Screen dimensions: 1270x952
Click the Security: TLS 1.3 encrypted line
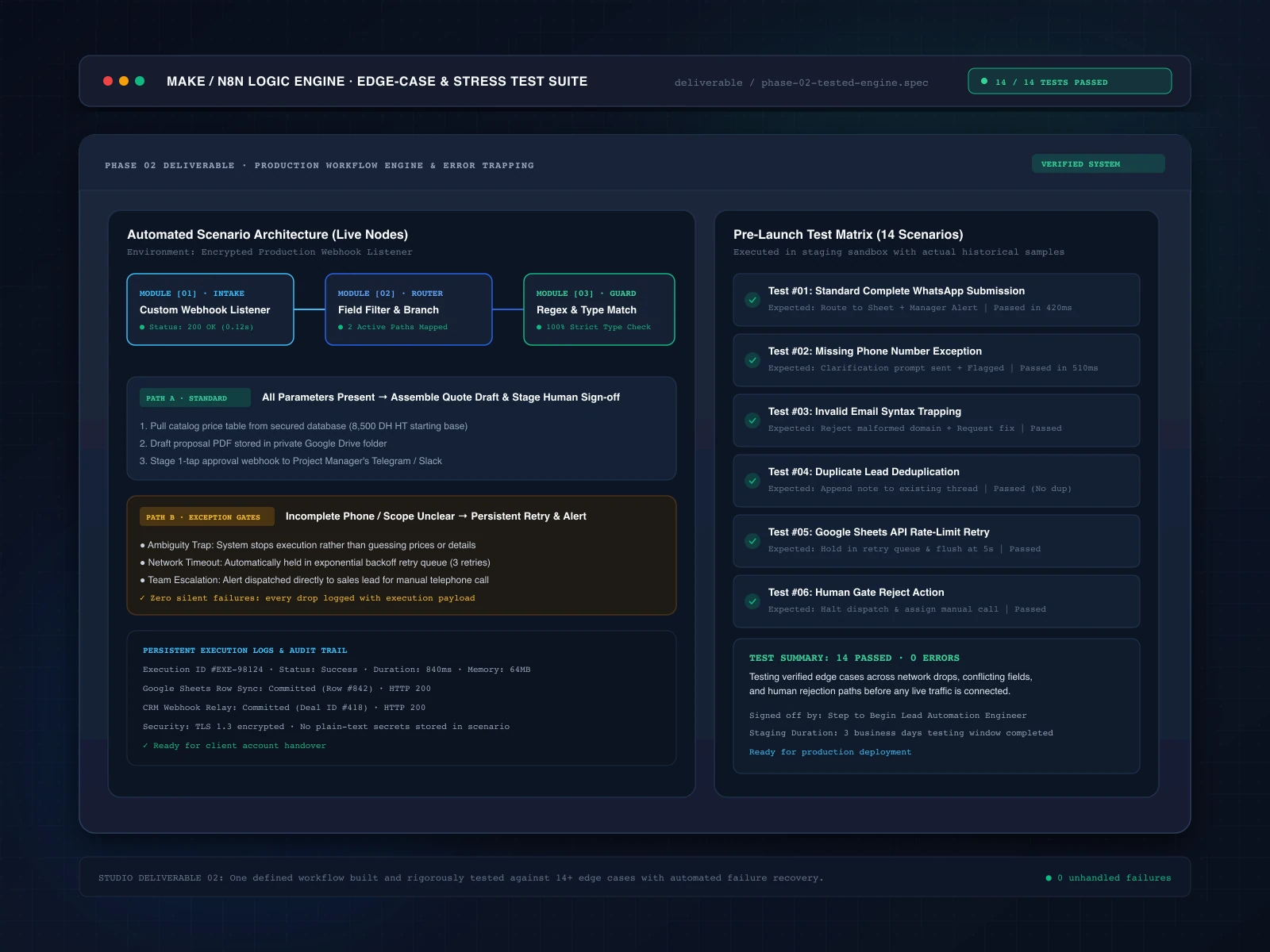pos(326,727)
